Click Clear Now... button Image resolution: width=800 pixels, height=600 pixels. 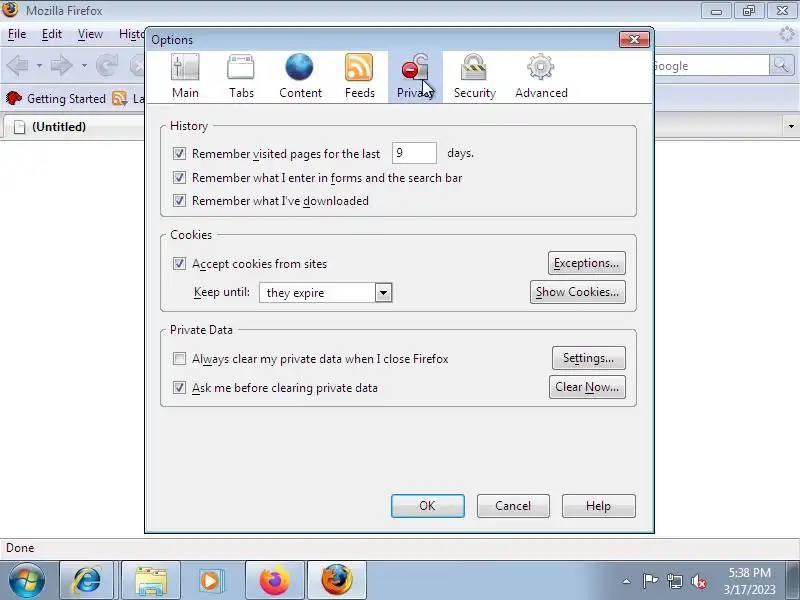coord(587,387)
